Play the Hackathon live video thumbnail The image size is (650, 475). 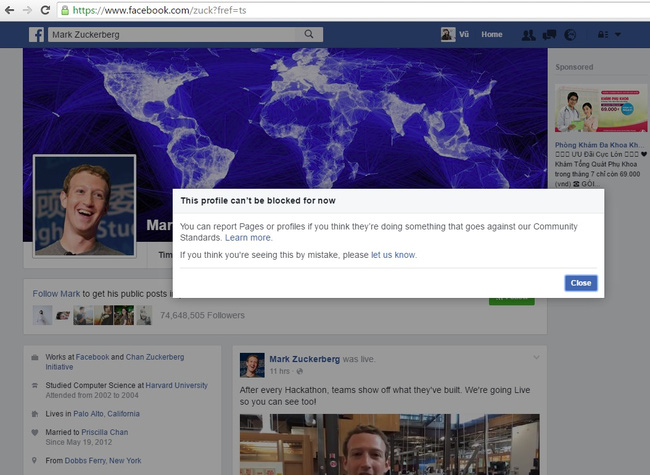pos(390,444)
